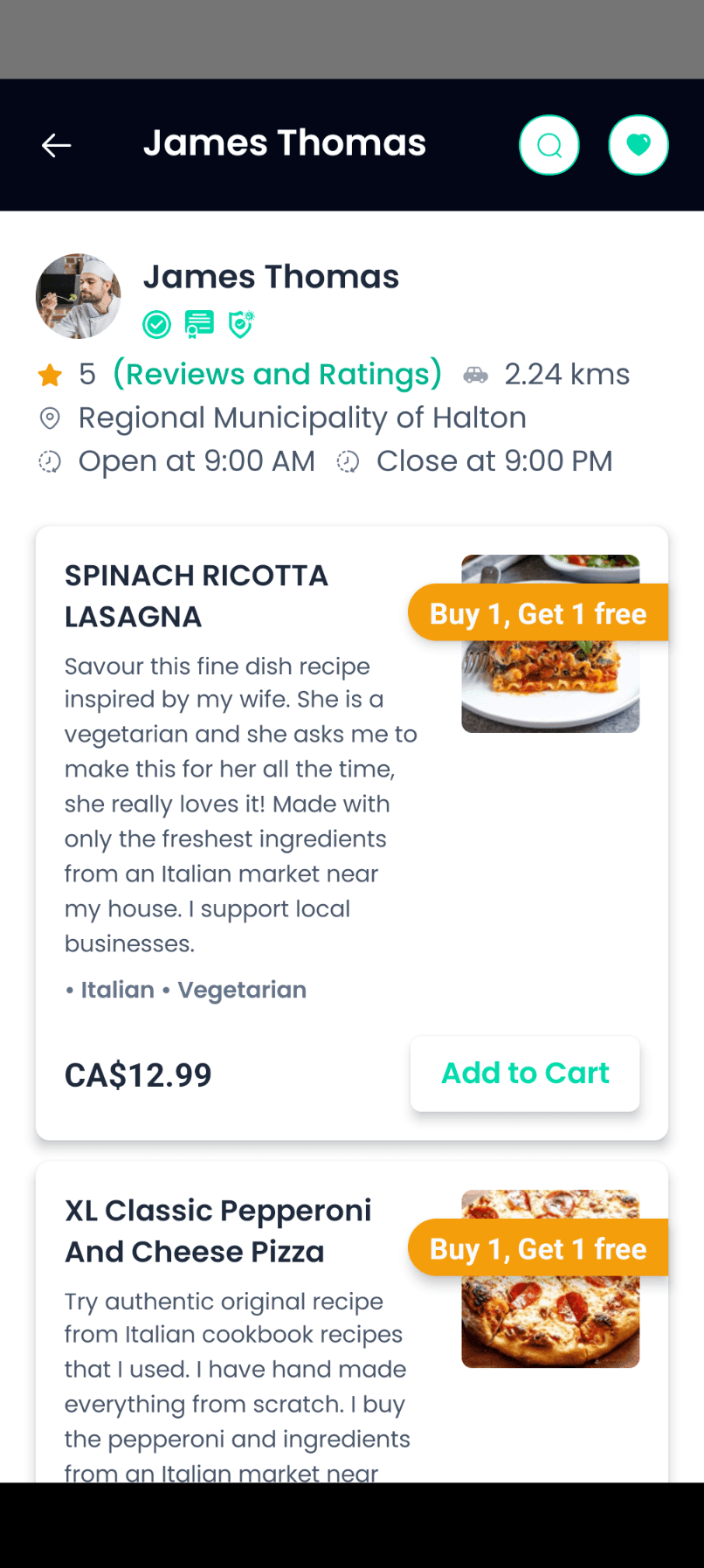704x1568 pixels.
Task: Open the Reviews and Ratings link
Action: click(278, 374)
